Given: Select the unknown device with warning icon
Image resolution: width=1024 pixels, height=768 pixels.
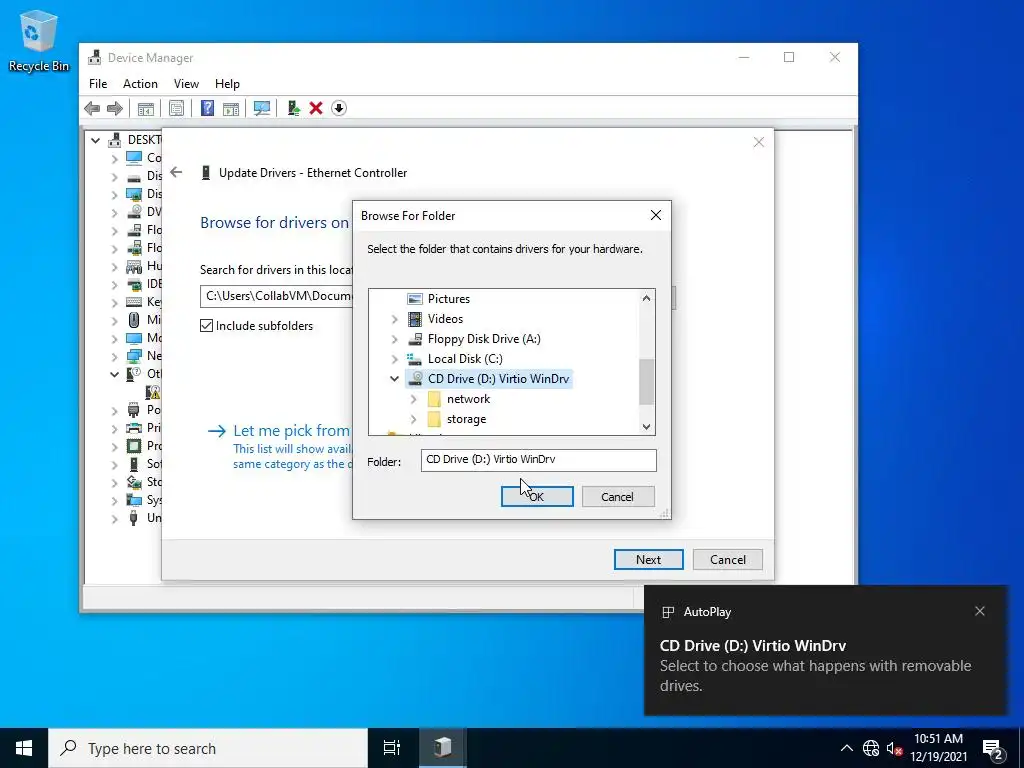Looking at the screenshot, I should [x=153, y=392].
